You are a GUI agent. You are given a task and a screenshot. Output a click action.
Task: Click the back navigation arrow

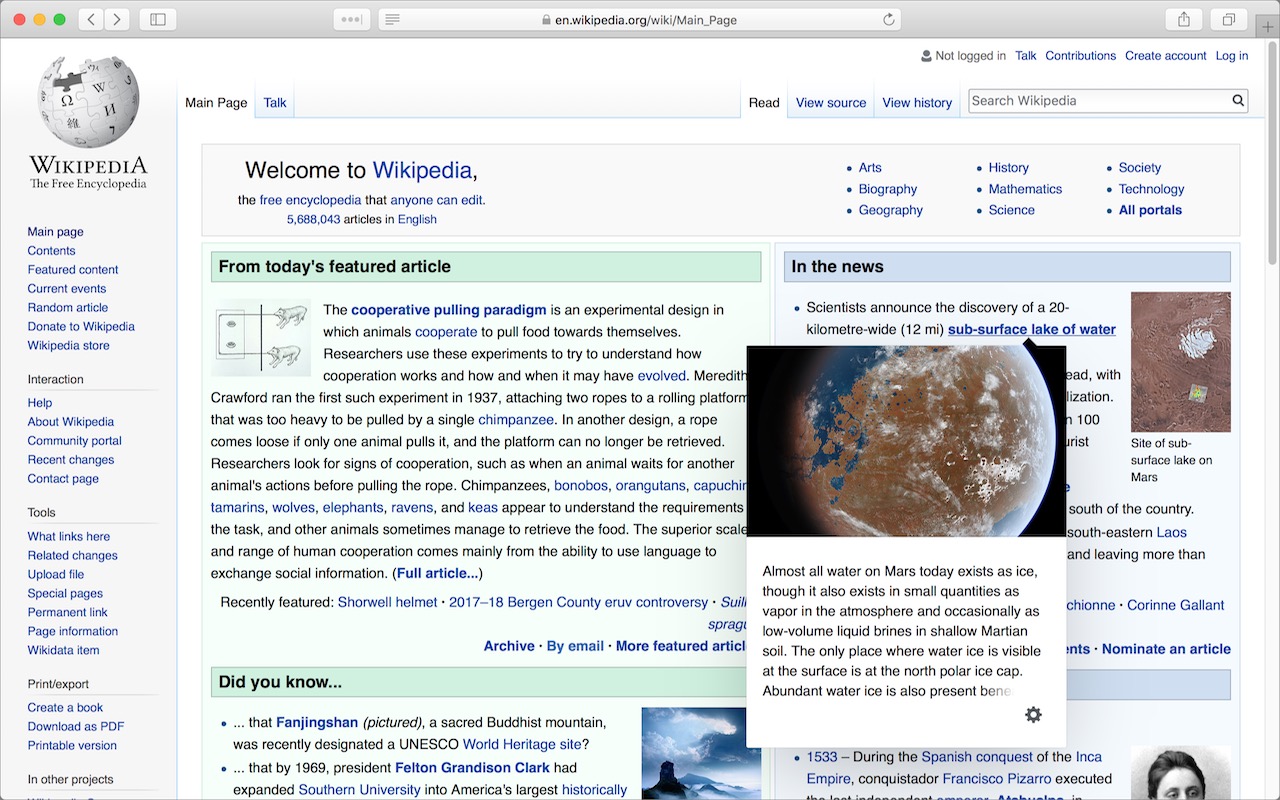click(91, 18)
